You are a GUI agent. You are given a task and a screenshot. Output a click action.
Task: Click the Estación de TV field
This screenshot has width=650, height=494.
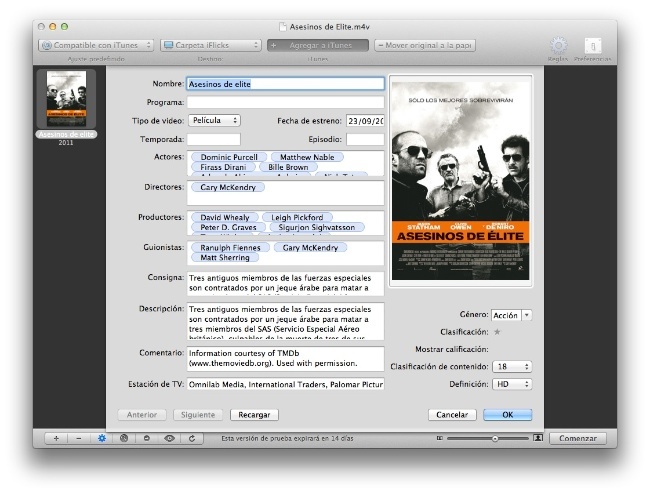point(286,384)
